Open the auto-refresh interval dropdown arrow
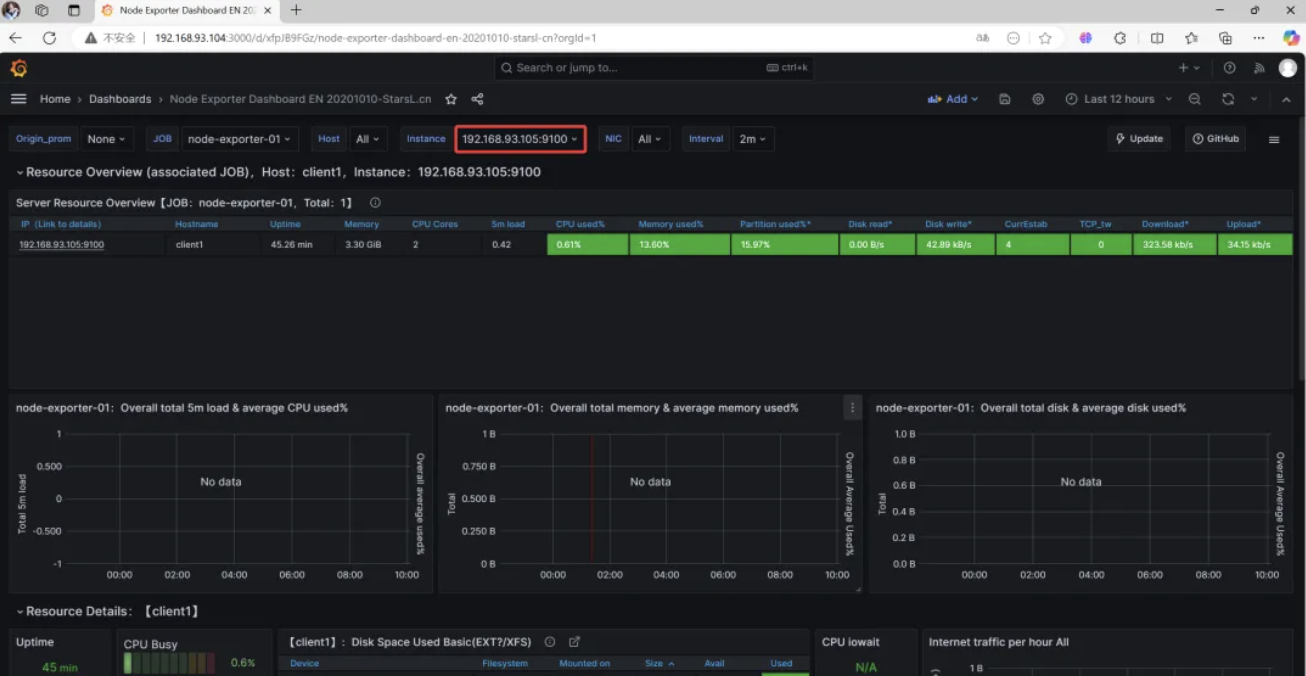1306x676 pixels. 1254,99
